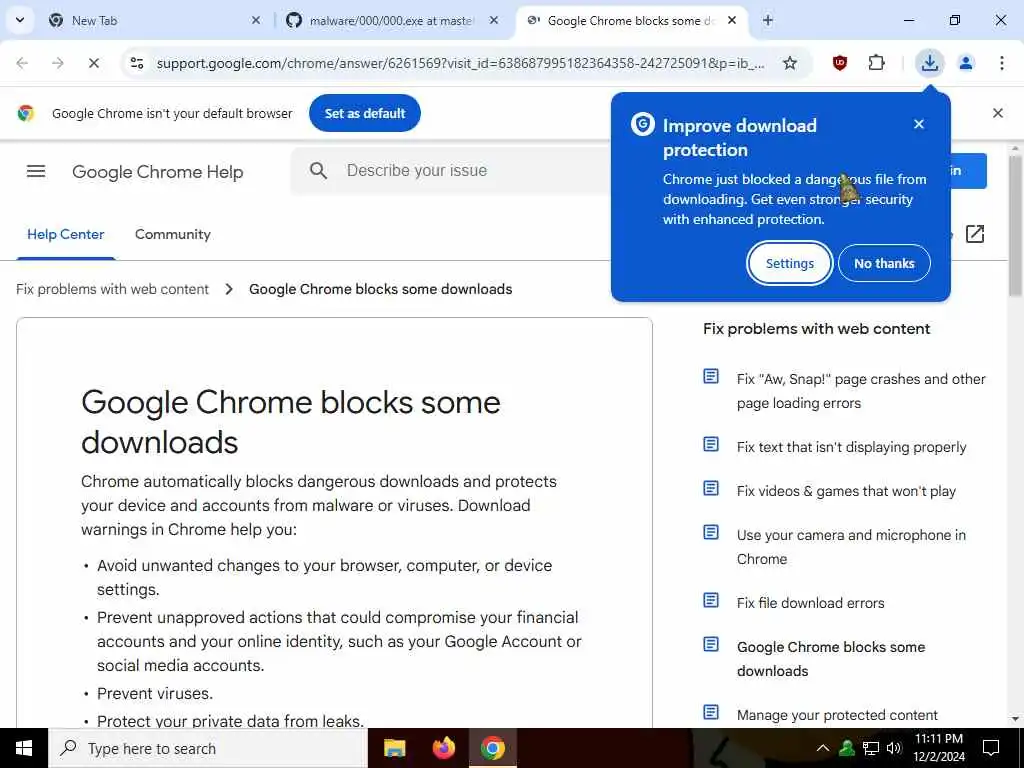Click the breadcrumb chevron arrow

pos(229,289)
